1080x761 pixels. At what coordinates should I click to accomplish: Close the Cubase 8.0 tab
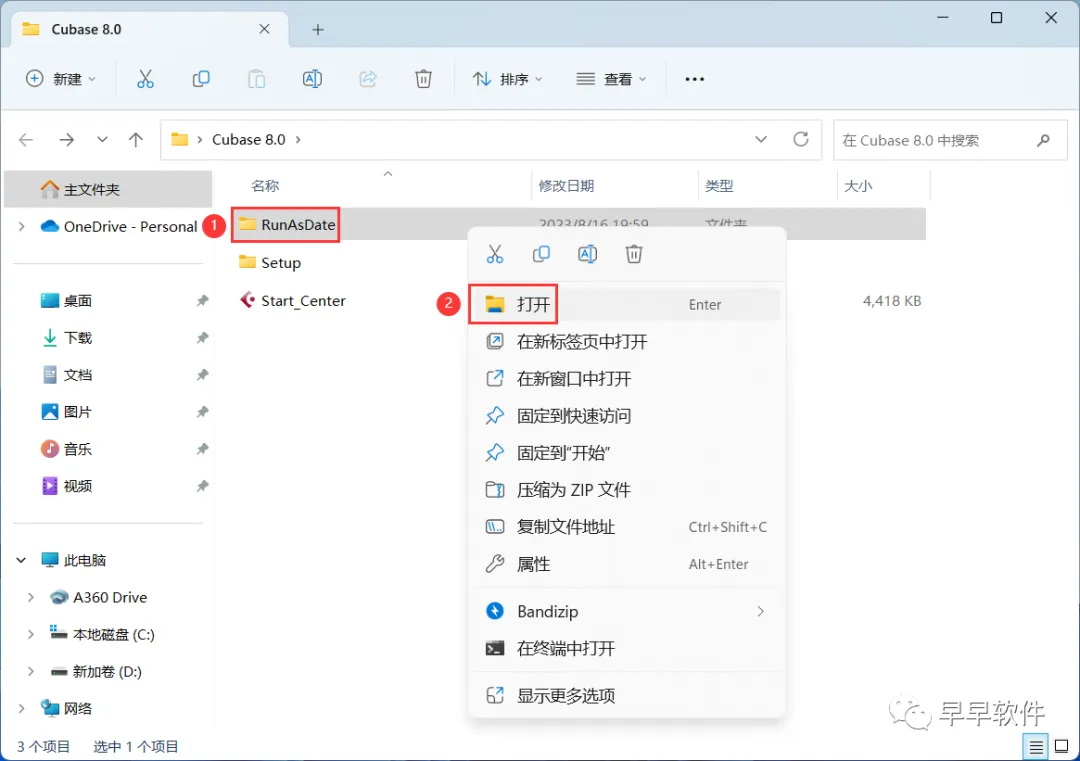264,29
